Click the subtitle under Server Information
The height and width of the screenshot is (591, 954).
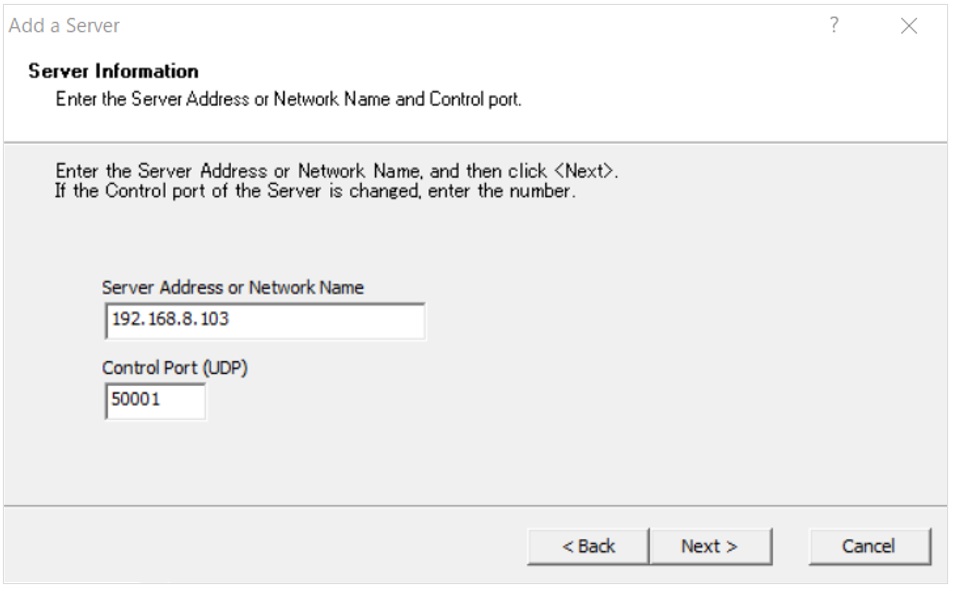[x=288, y=99]
